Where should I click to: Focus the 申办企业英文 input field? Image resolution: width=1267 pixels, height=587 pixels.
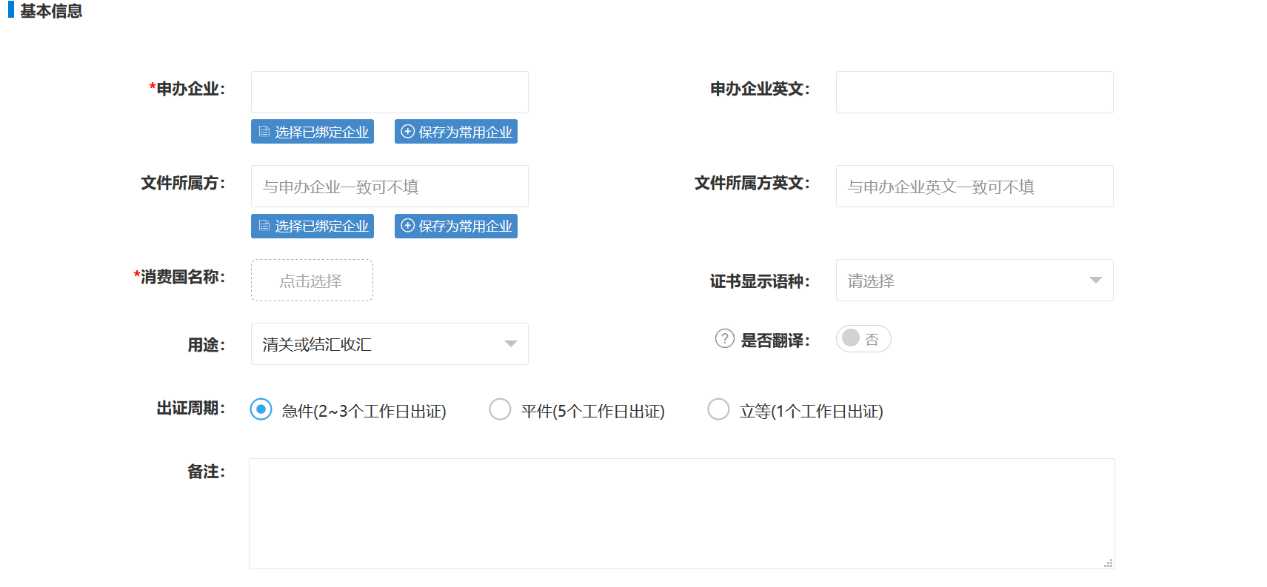pos(975,92)
